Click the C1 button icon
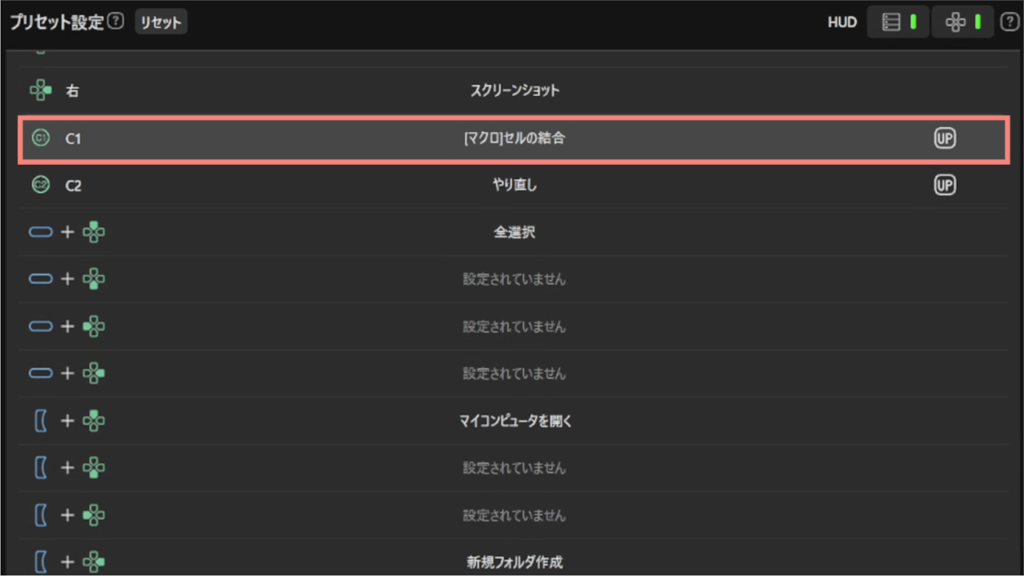 point(41,138)
